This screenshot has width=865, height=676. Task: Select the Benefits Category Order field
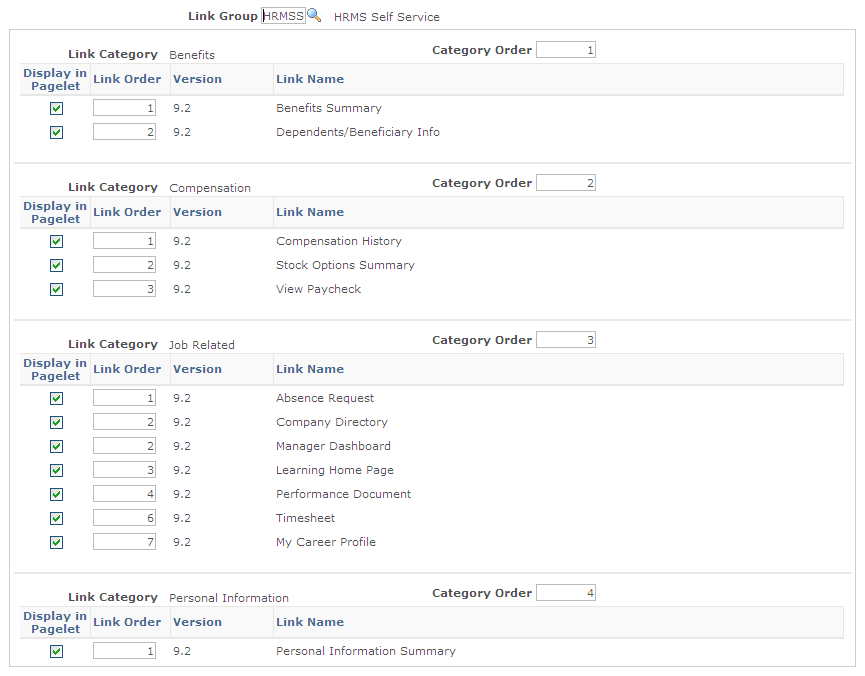click(565, 49)
